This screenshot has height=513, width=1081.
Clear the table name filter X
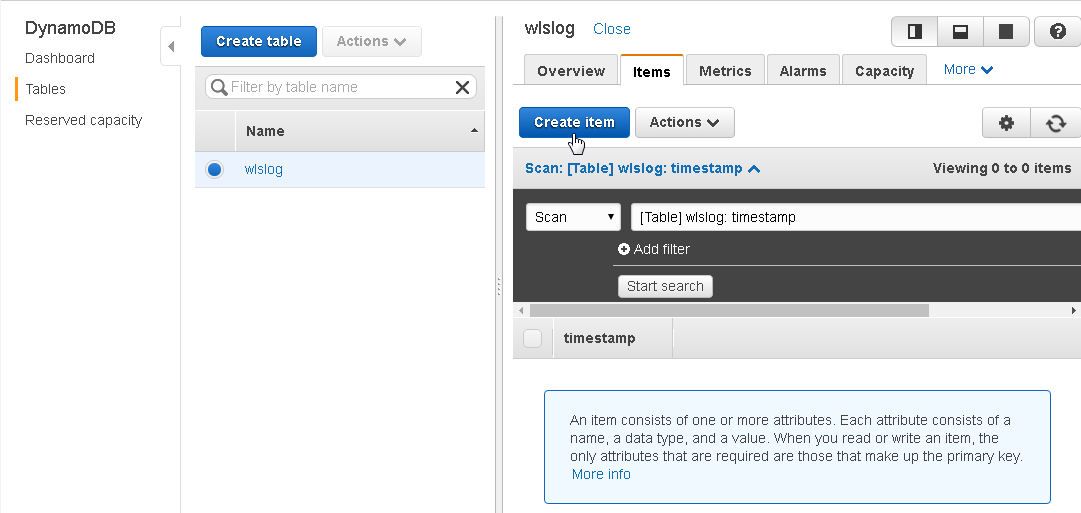tap(462, 88)
